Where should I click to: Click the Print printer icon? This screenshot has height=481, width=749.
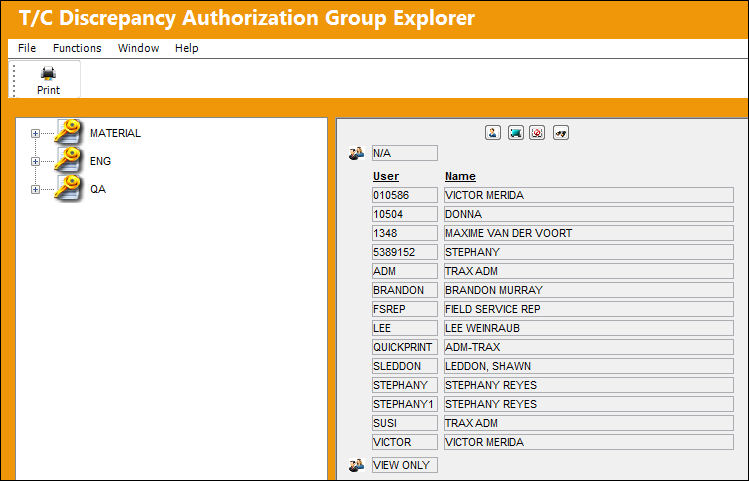click(x=48, y=74)
